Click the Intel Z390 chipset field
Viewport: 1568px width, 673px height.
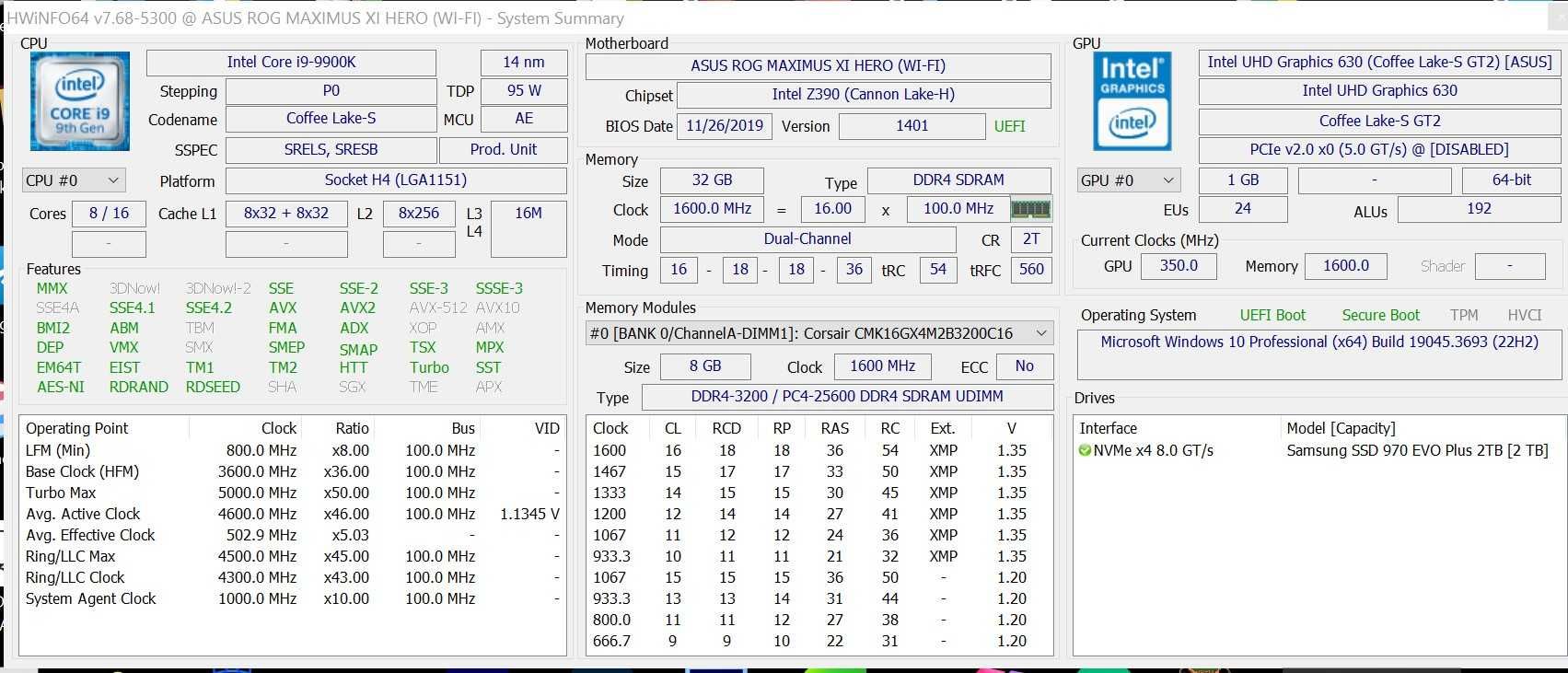pos(864,95)
